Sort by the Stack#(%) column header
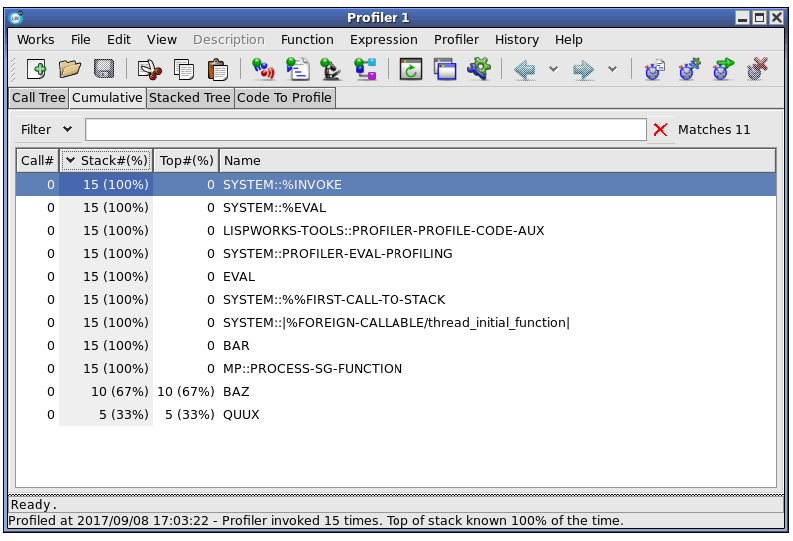The height and width of the screenshot is (541, 793). (106, 160)
